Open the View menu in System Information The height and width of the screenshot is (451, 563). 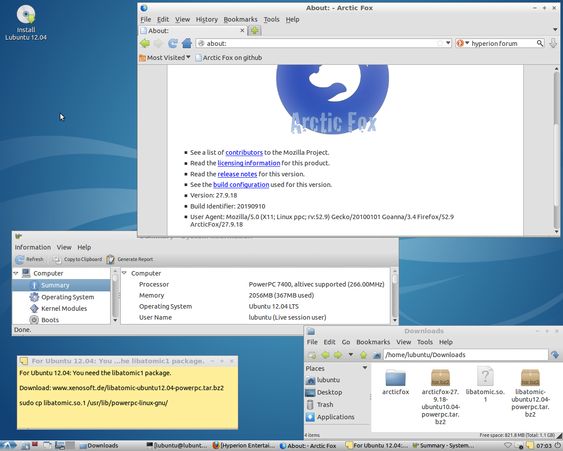(64, 247)
